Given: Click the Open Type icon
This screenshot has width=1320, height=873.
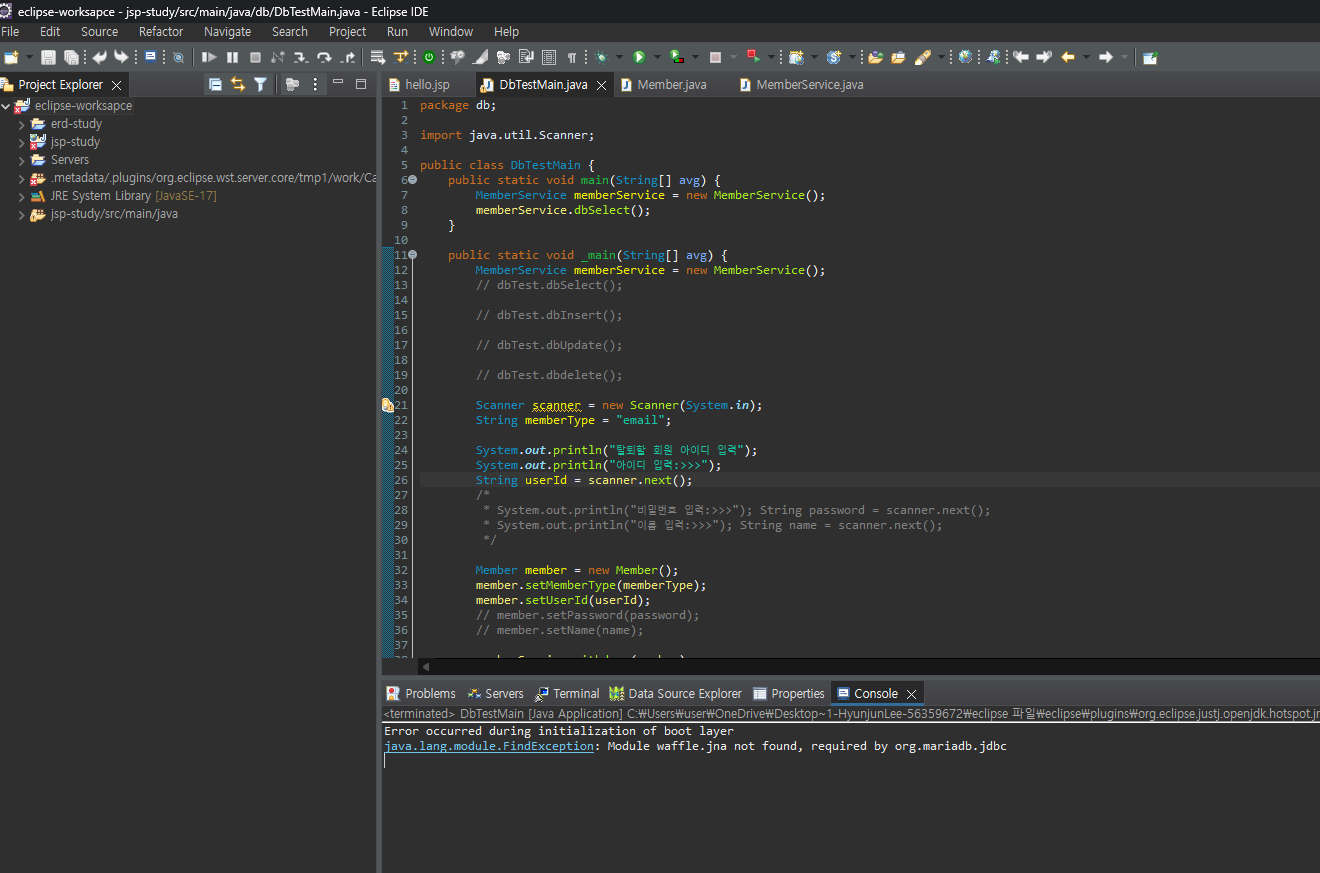Looking at the screenshot, I should tap(875, 57).
